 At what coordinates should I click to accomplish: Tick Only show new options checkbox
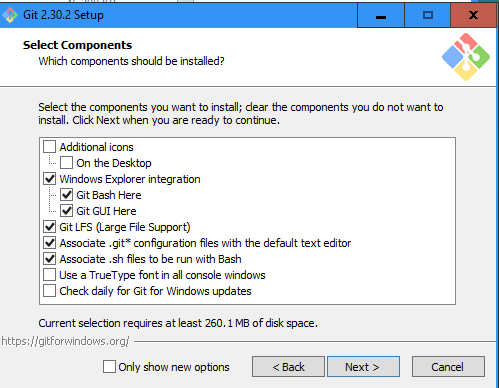pyautogui.click(x=109, y=366)
